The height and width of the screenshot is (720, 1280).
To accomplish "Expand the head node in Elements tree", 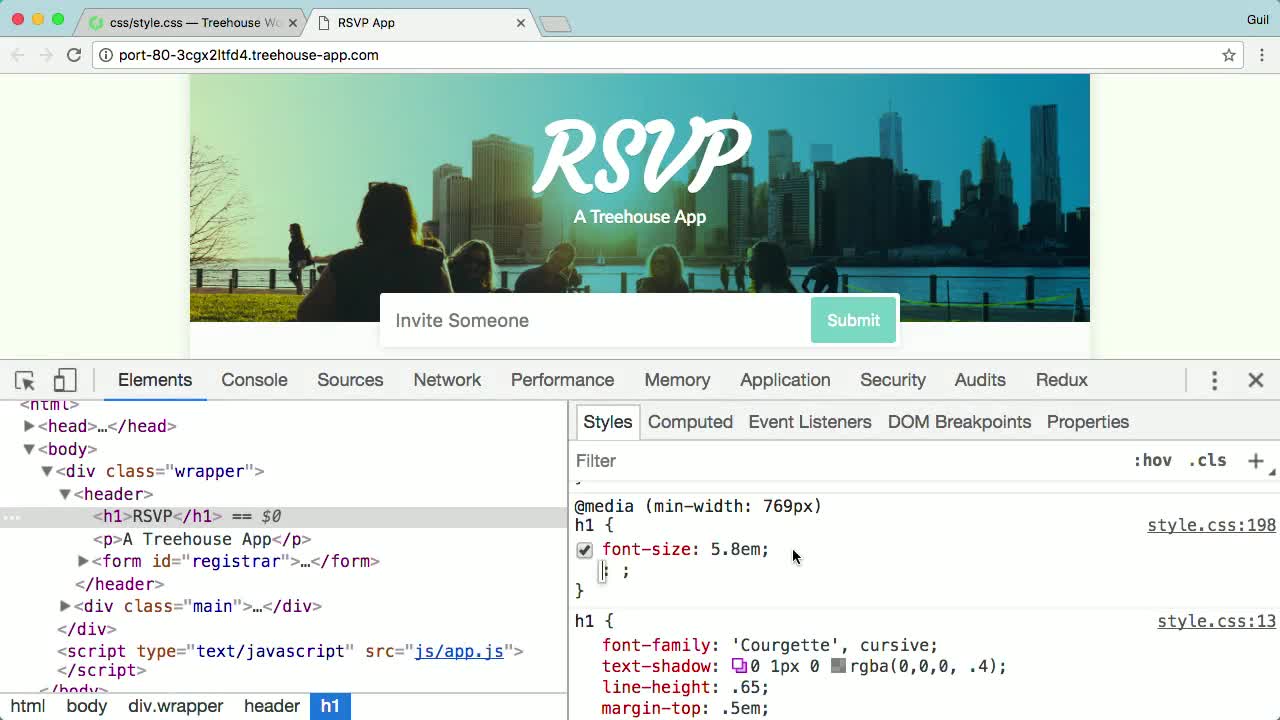I will [x=29, y=425].
